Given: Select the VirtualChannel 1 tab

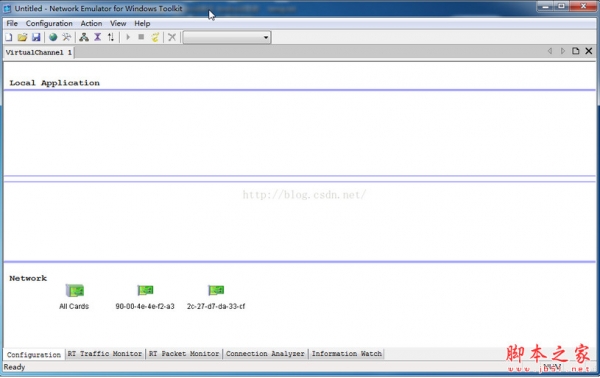Looking at the screenshot, I should click(x=39, y=52).
